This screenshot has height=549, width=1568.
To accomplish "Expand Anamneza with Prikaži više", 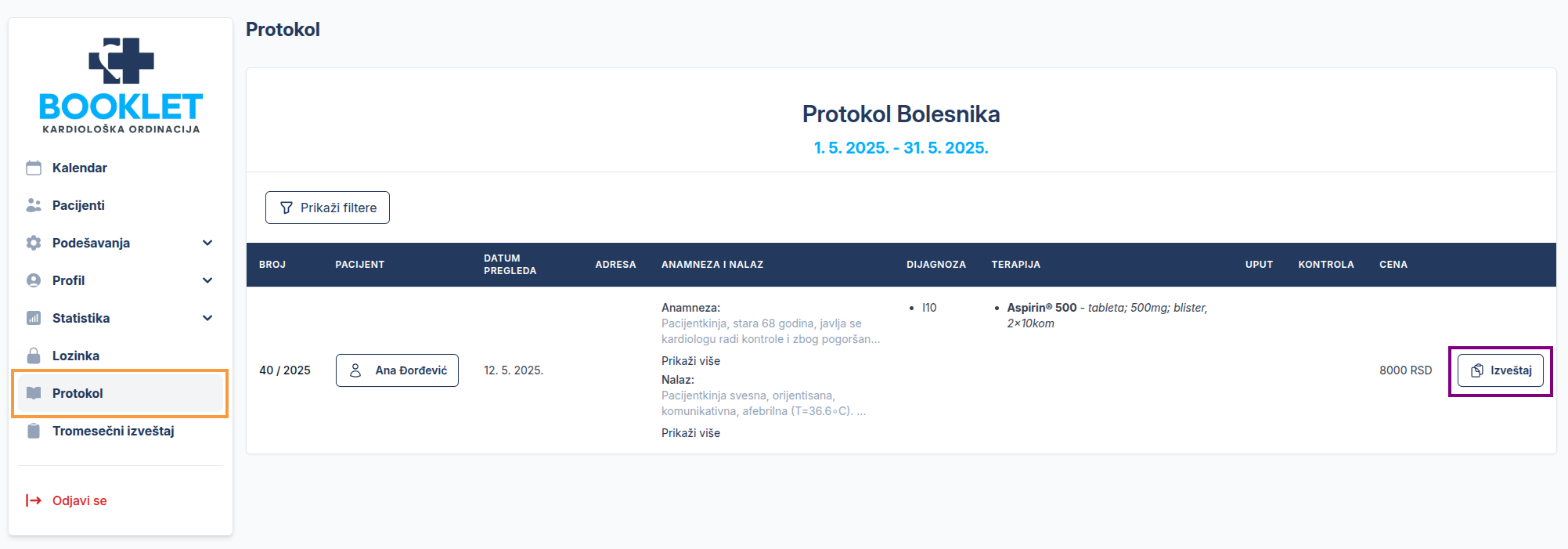I will point(690,360).
